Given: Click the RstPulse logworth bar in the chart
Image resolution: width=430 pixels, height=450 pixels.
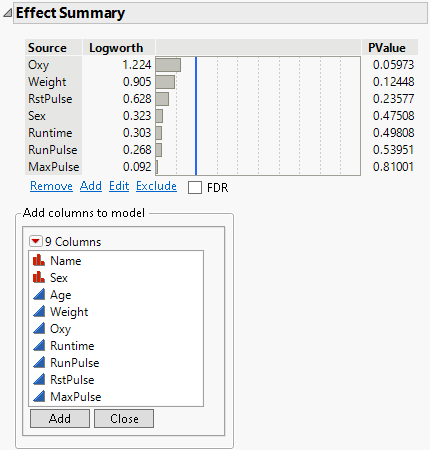Looking at the screenshot, I should click(162, 99).
